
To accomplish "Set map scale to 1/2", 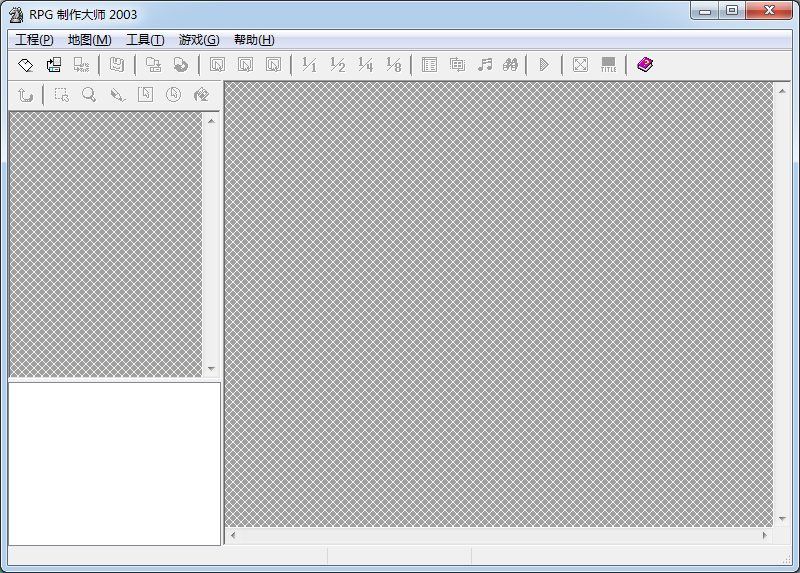I will tap(338, 65).
